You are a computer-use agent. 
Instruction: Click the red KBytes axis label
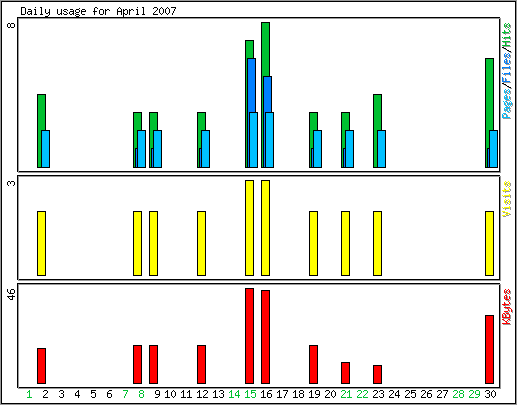[x=507, y=307]
